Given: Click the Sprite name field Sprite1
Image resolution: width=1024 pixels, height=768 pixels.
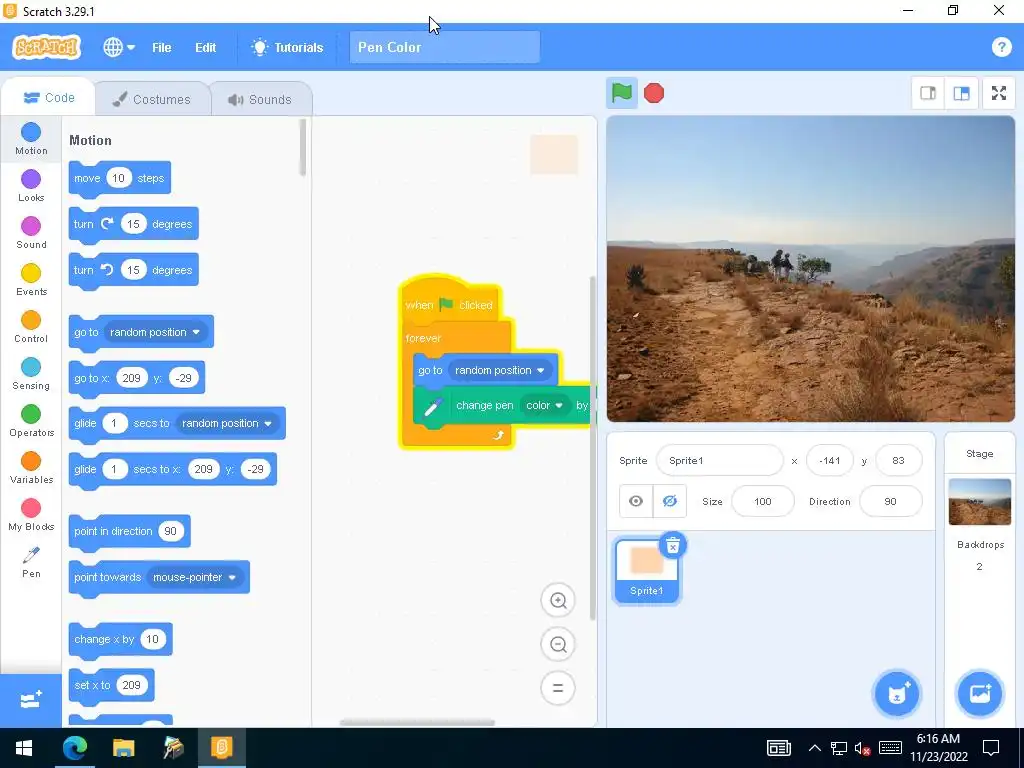Looking at the screenshot, I should click(x=720, y=460).
